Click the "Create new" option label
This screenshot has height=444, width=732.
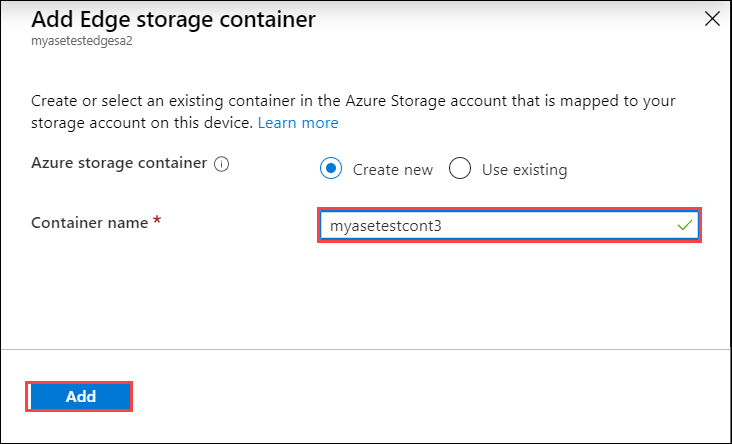click(x=393, y=170)
